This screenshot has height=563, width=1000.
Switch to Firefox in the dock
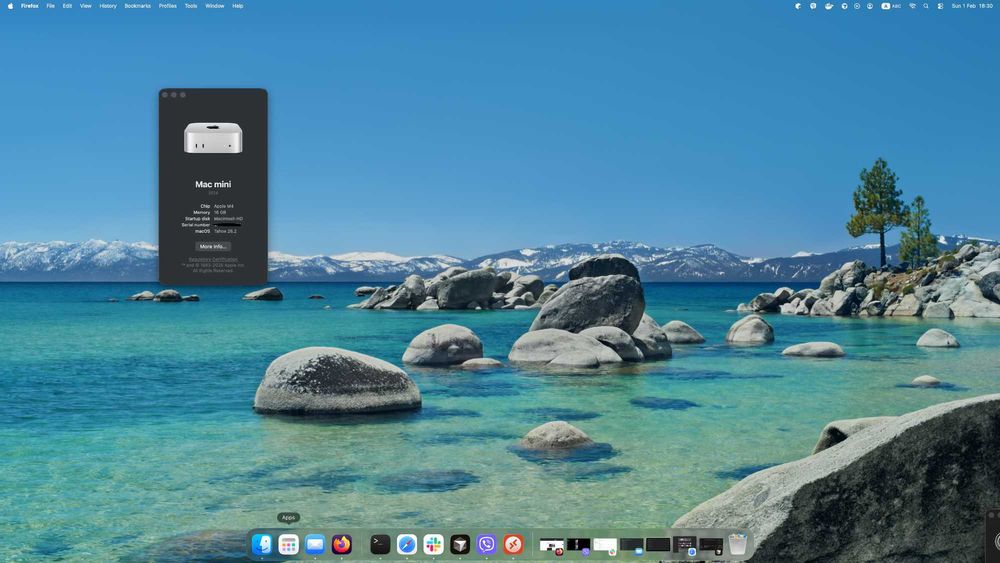(x=342, y=544)
